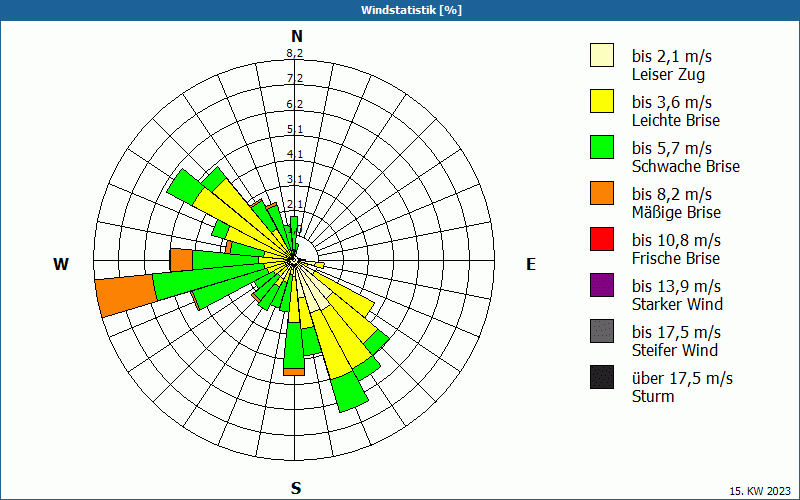
Task: Click the 'über 17,5 m/s' legend text
Action: 682,378
